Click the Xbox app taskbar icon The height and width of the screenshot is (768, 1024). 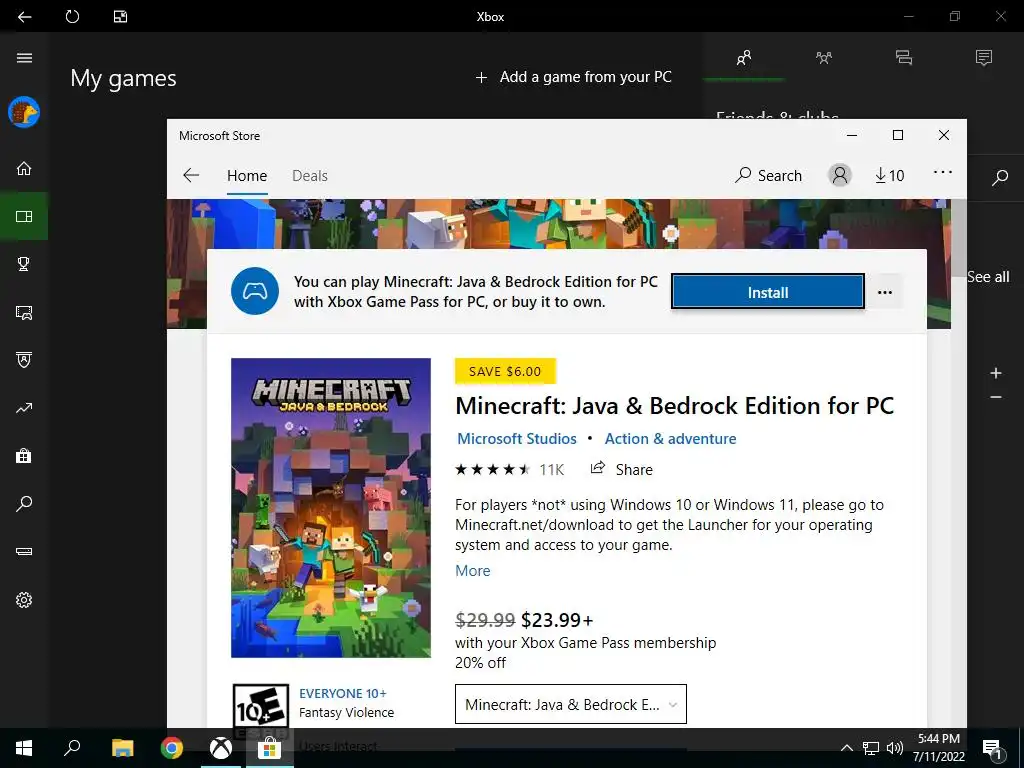(221, 748)
